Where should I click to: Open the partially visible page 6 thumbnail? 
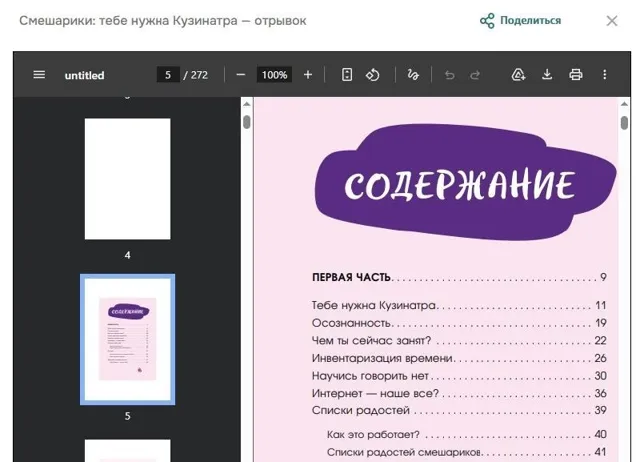point(128,451)
